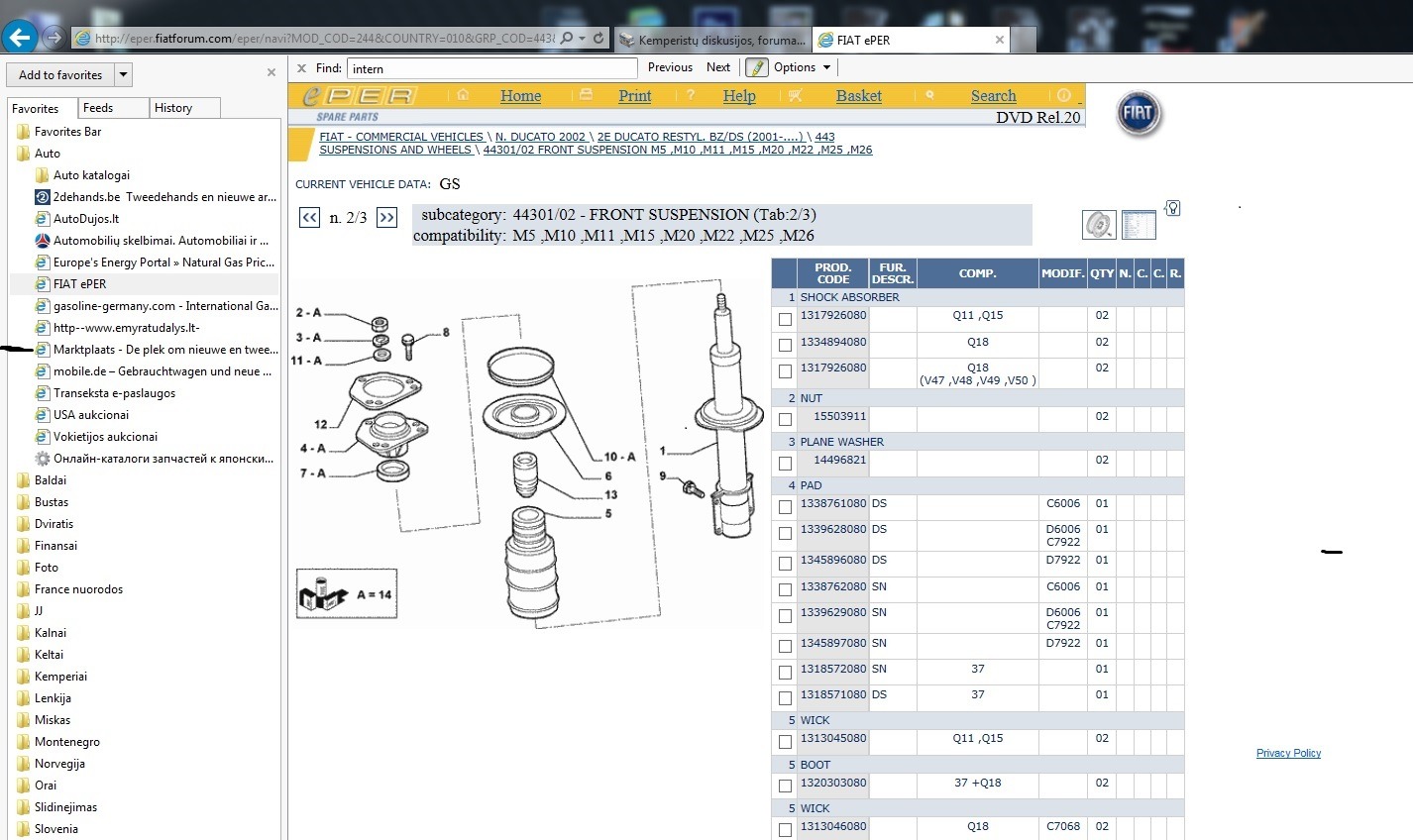The image size is (1413, 840).
Task: Click the browser address URL field
Action: (x=325, y=39)
